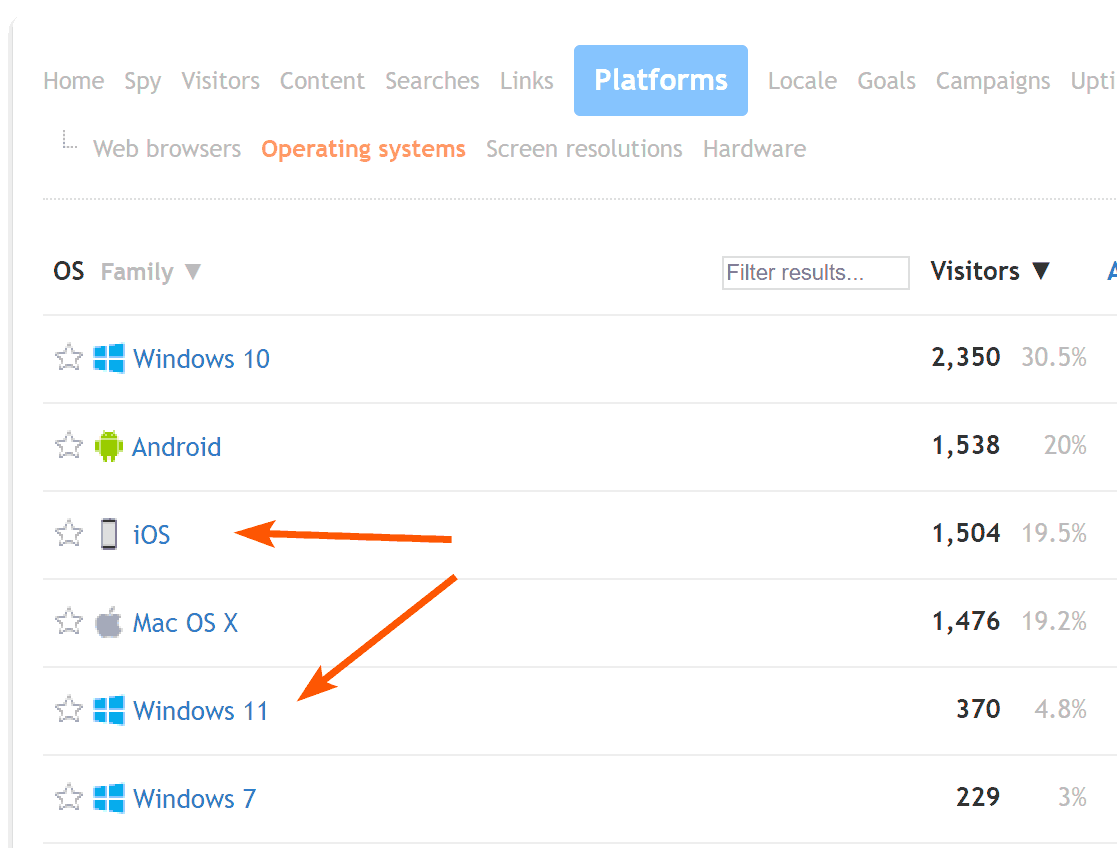Go to the Visitors menu item
Viewport: 1117px width, 848px height.
pos(220,81)
